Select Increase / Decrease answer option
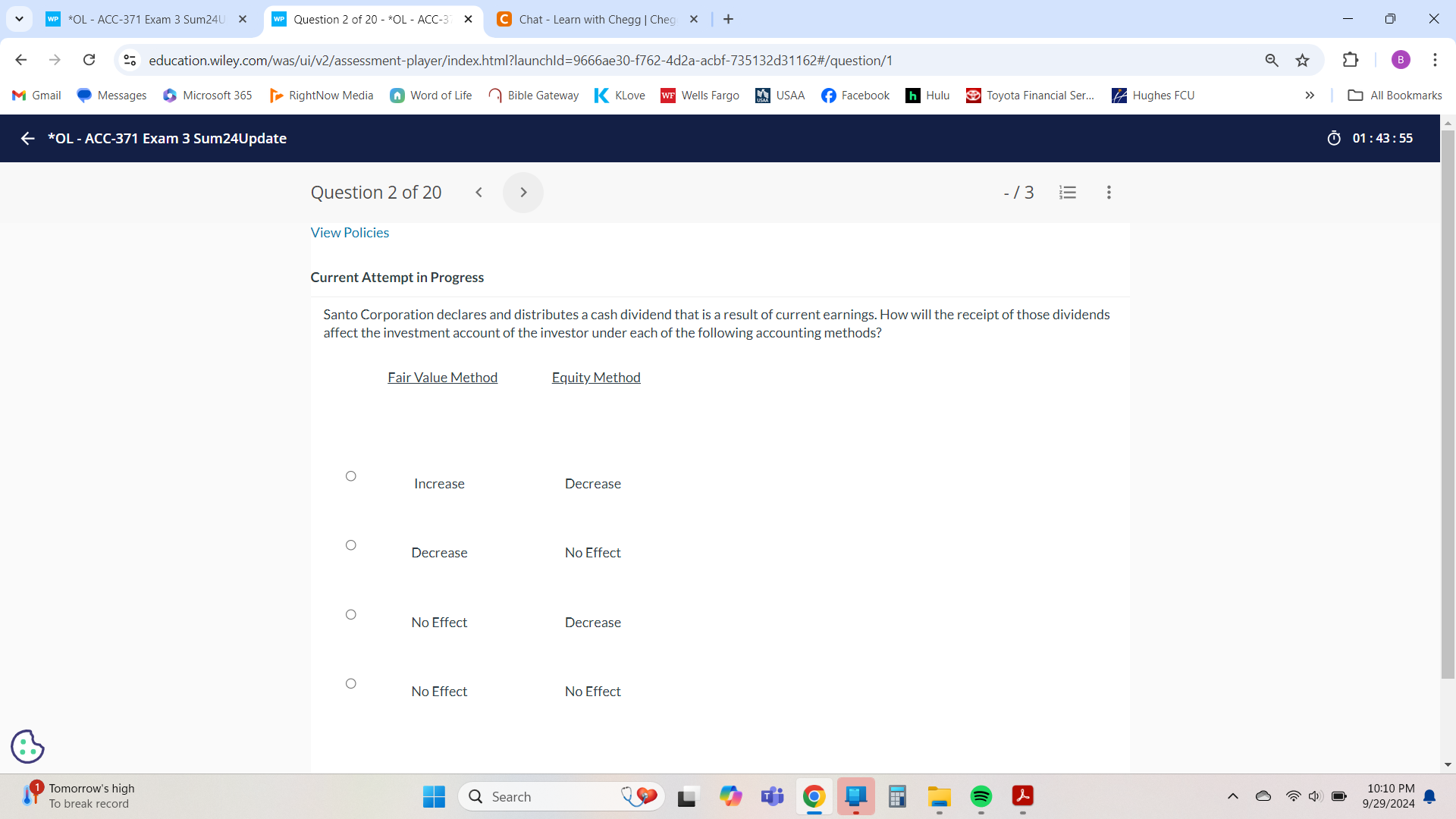 click(350, 476)
